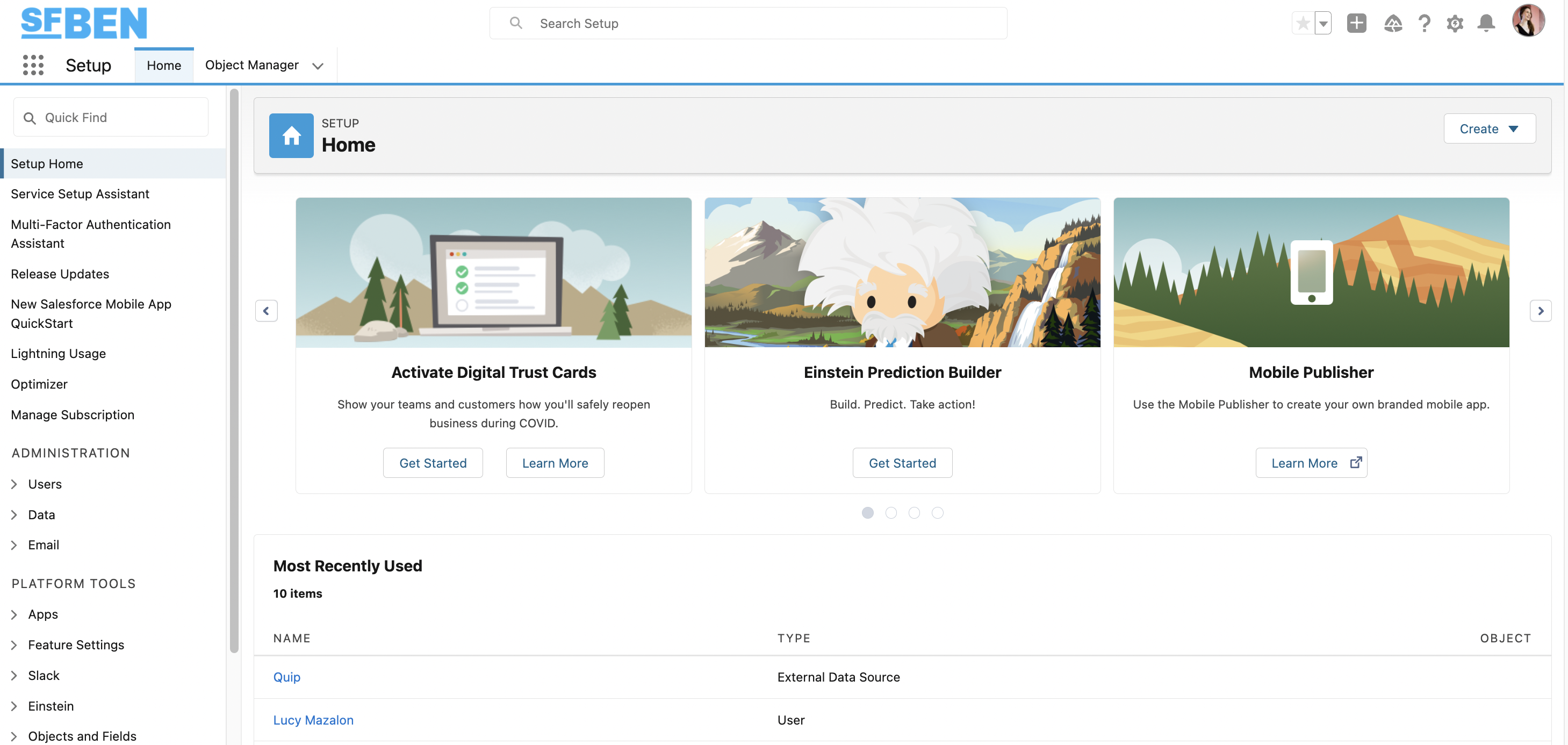
Task: Switch to the Home tab
Action: (164, 65)
